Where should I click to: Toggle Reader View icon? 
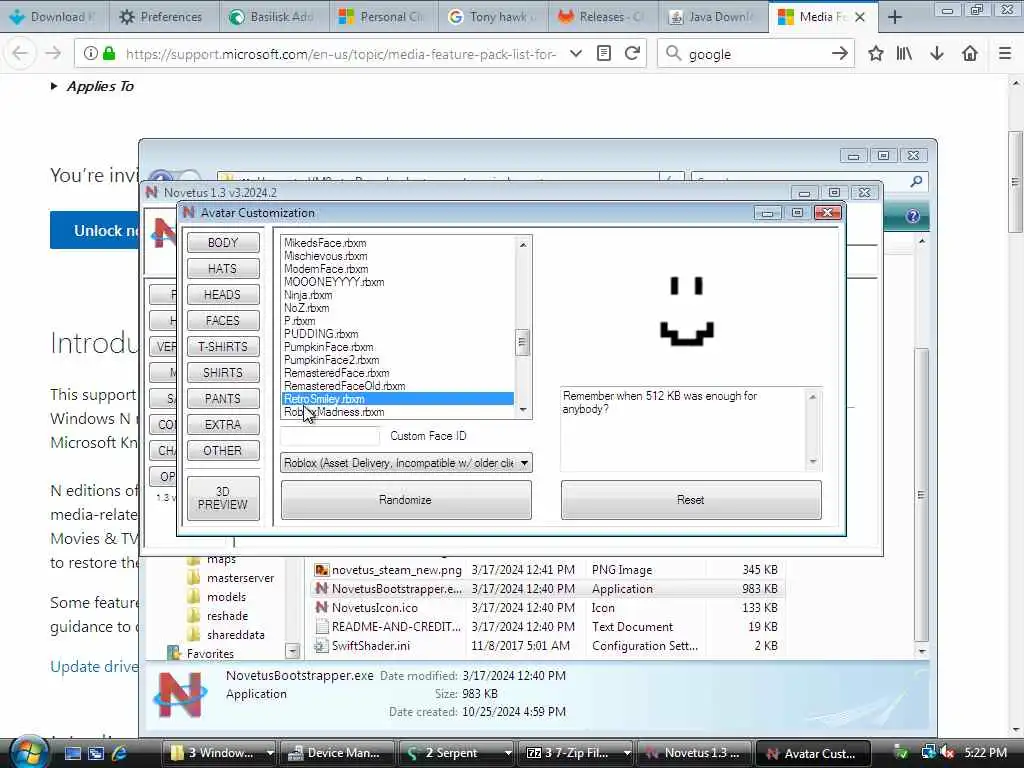click(604, 54)
